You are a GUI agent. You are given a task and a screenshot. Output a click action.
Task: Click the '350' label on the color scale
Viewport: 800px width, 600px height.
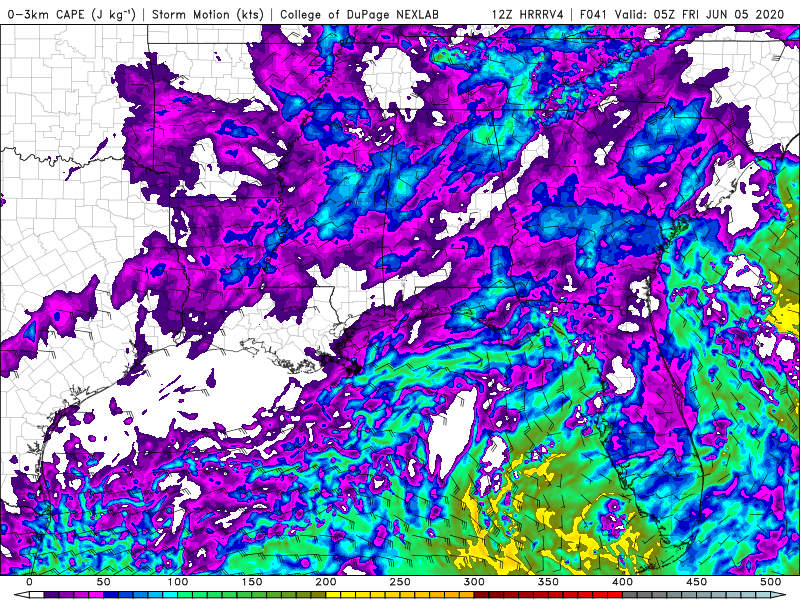pyautogui.click(x=548, y=582)
